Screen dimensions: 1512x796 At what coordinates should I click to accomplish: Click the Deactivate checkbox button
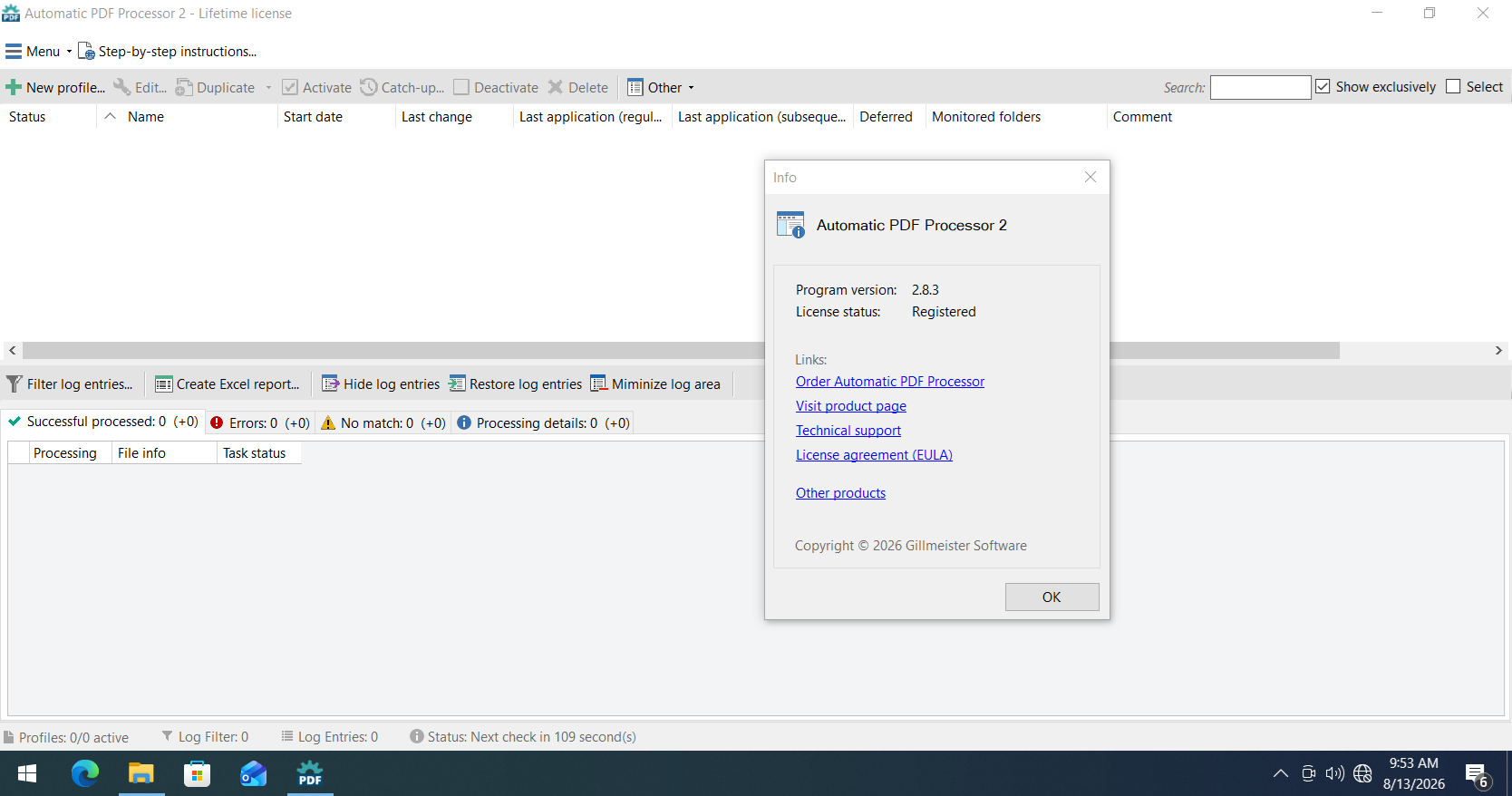click(496, 88)
